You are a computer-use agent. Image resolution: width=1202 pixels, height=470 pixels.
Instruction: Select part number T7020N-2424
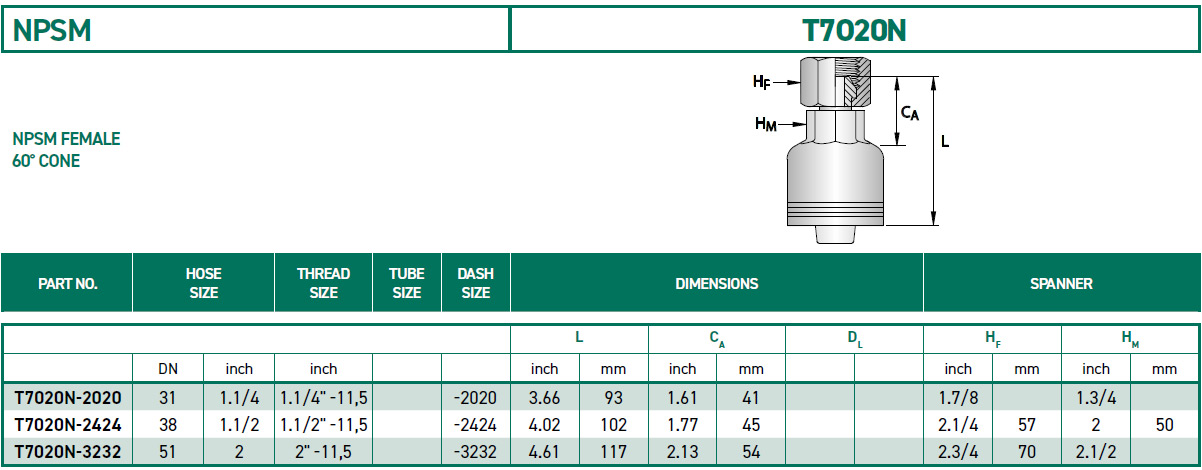coord(67,424)
